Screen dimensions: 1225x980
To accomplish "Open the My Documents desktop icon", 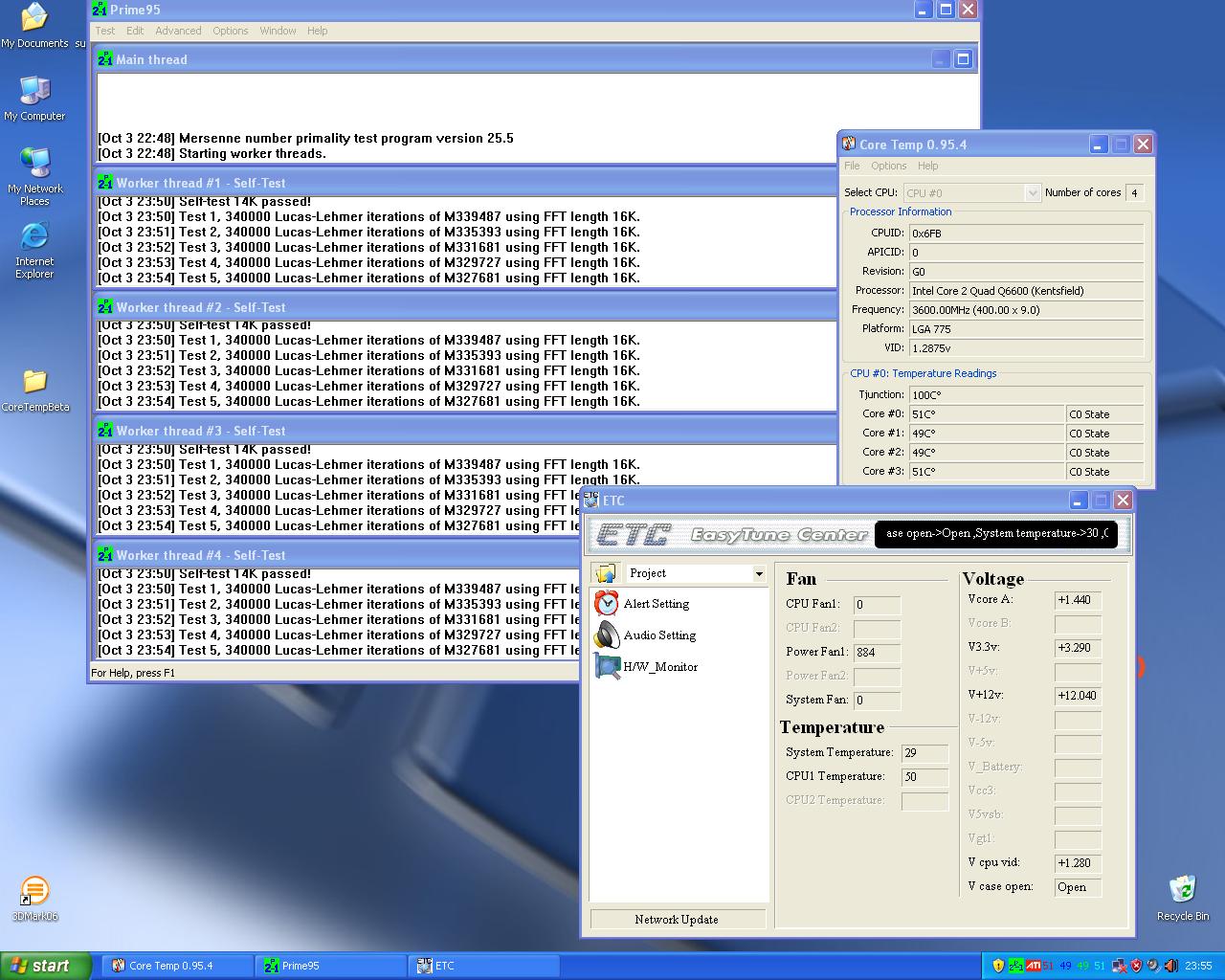I will tap(34, 25).
